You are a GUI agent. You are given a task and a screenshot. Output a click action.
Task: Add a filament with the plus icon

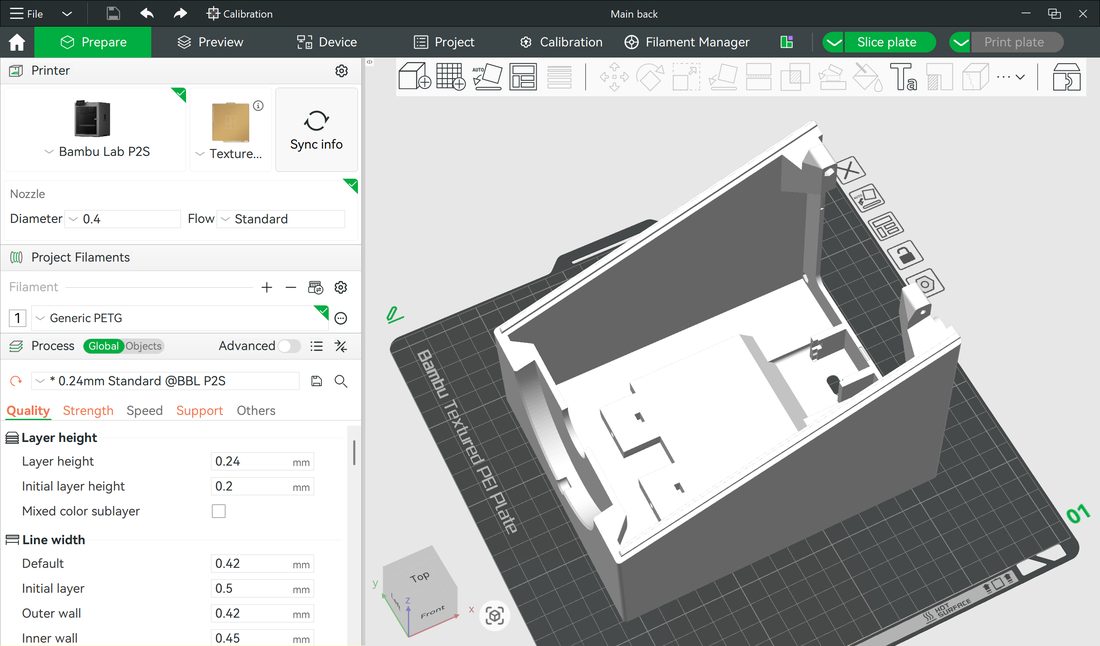267,287
